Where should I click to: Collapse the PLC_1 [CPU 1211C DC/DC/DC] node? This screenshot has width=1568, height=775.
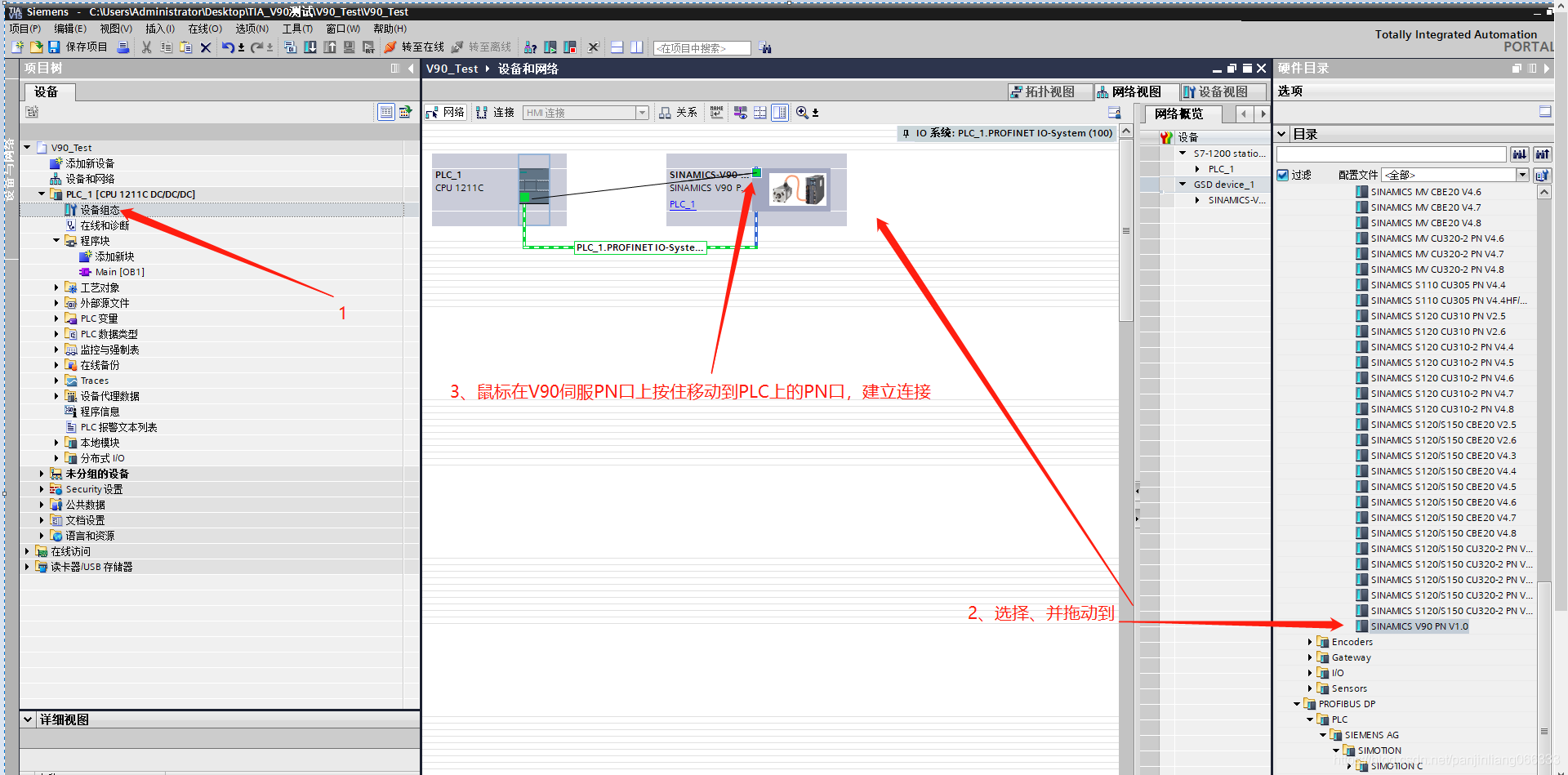42,194
